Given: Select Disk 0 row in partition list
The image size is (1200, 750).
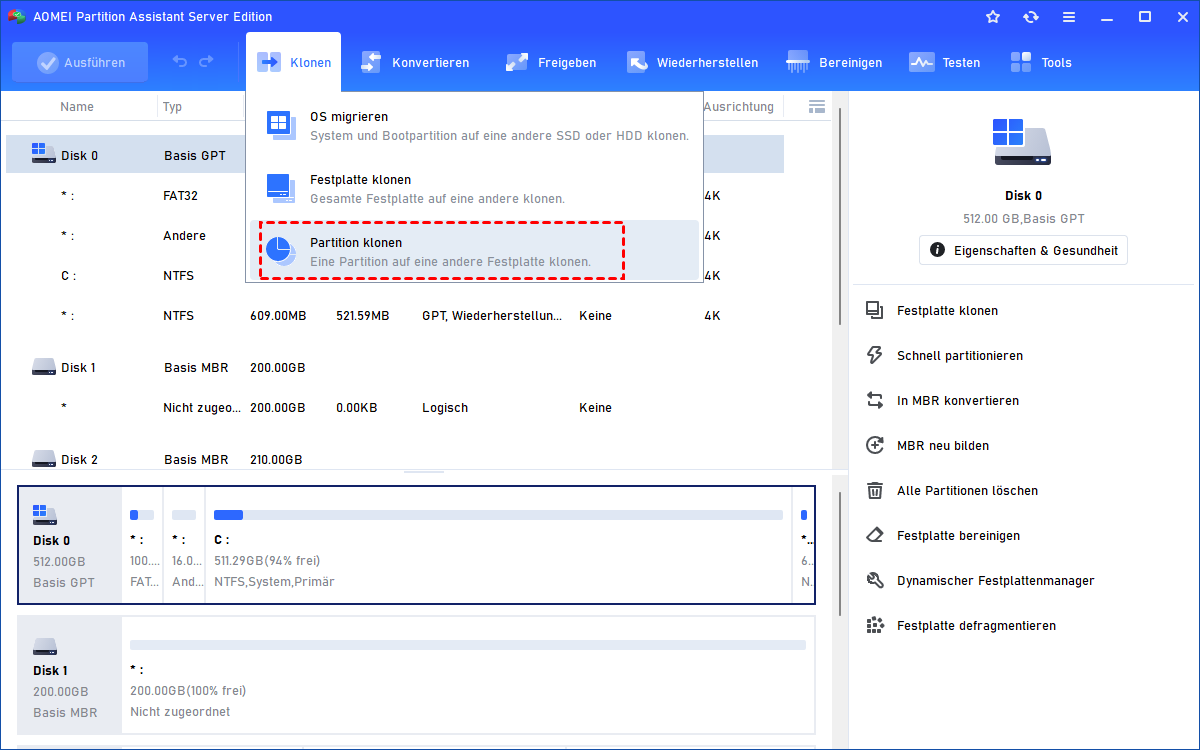Looking at the screenshot, I should tap(395, 155).
